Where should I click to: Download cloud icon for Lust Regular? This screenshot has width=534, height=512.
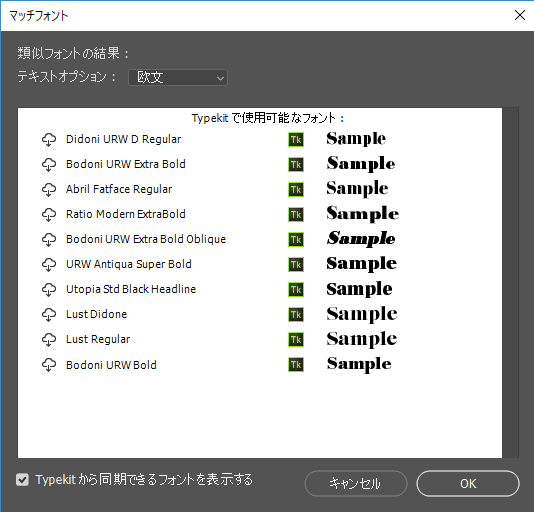tap(49, 340)
